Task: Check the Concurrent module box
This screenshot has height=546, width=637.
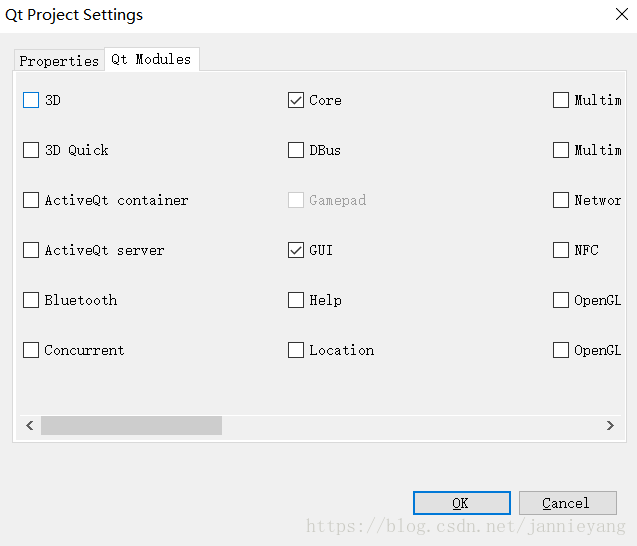Action: click(x=31, y=350)
